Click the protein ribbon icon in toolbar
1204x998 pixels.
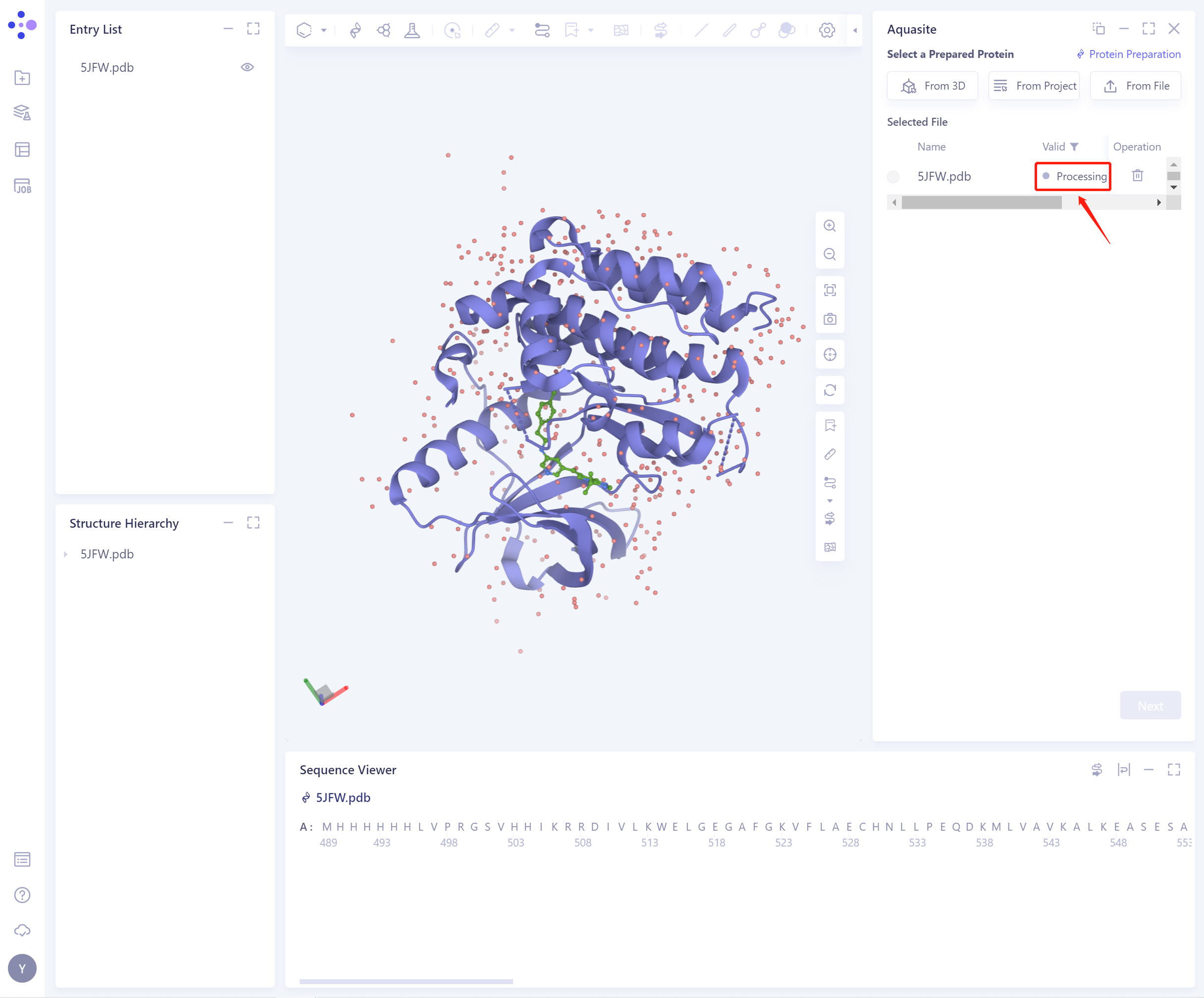click(356, 30)
